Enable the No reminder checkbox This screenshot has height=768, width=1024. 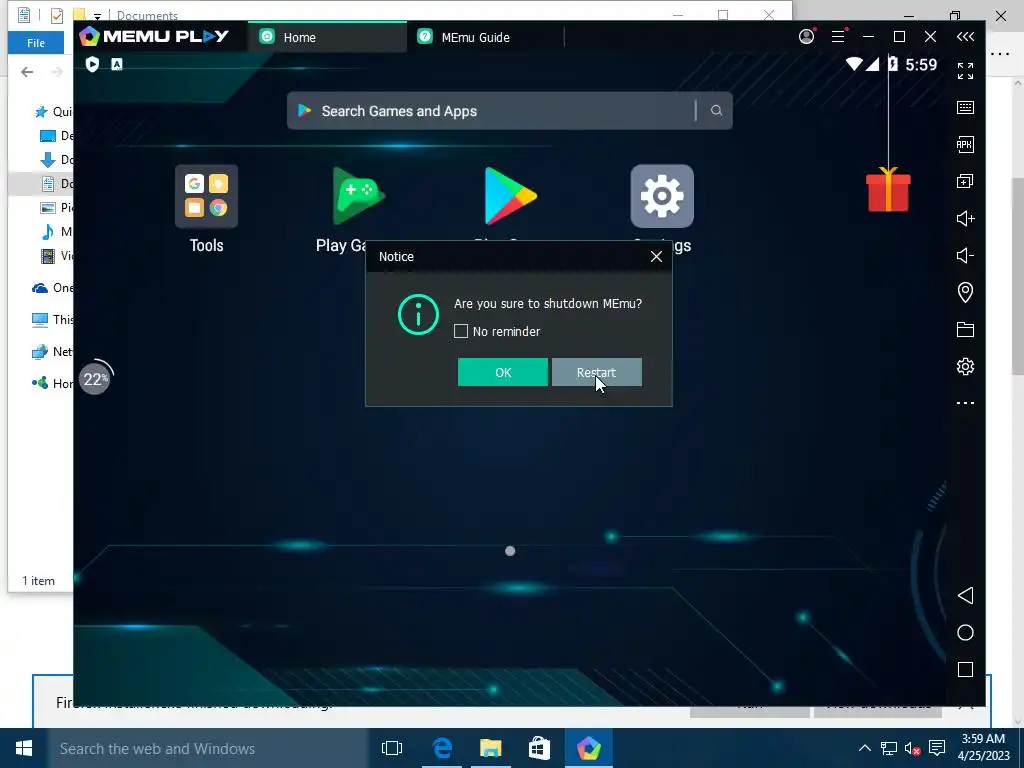pos(461,331)
